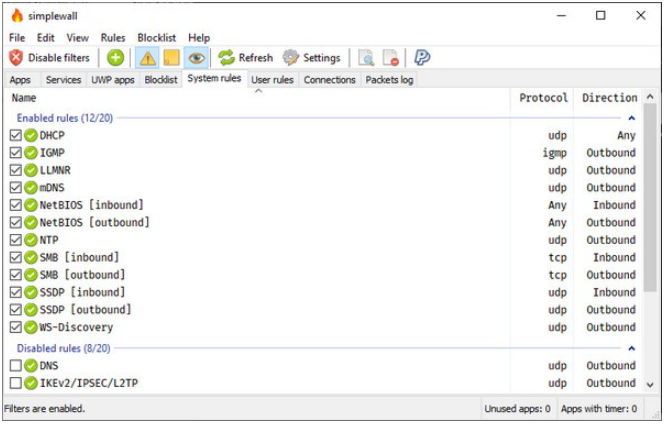Switch to the Packets log tab
The image size is (664, 425).
[390, 80]
